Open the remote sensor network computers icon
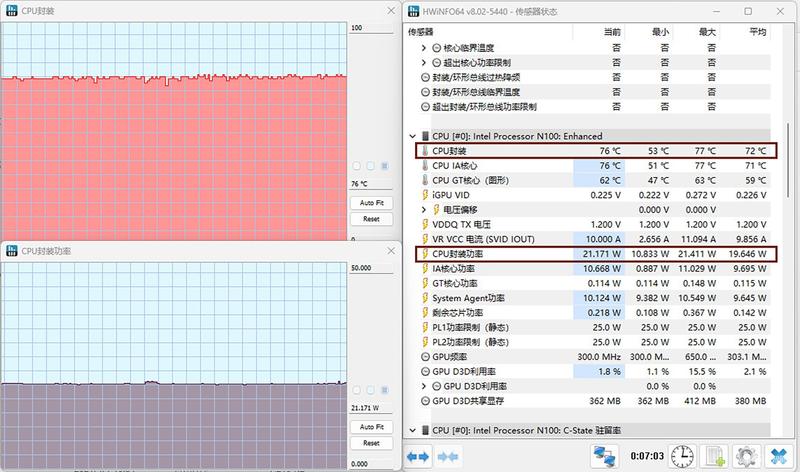The height and width of the screenshot is (472, 800). tap(605, 456)
